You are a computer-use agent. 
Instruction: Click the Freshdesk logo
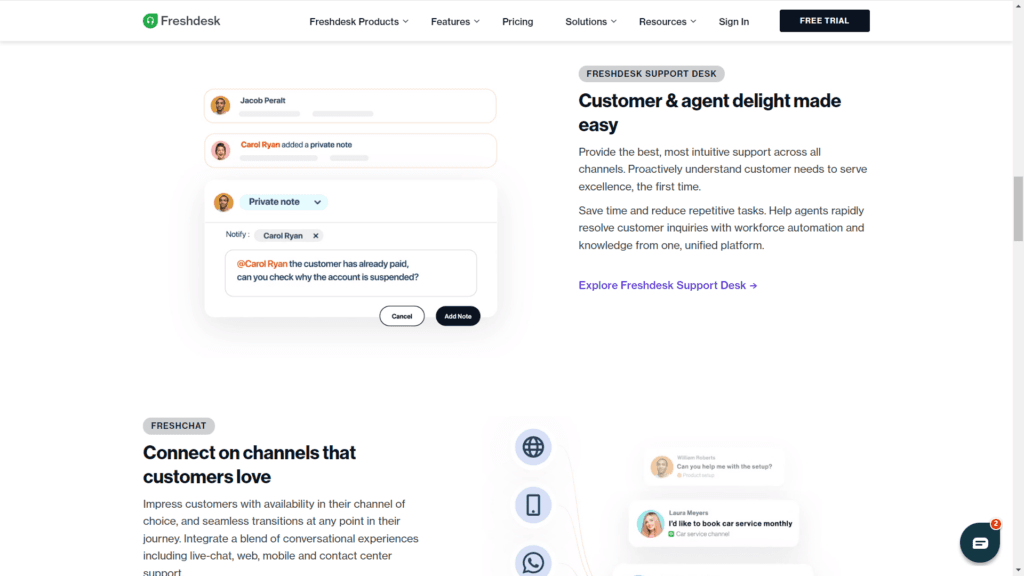pos(181,20)
